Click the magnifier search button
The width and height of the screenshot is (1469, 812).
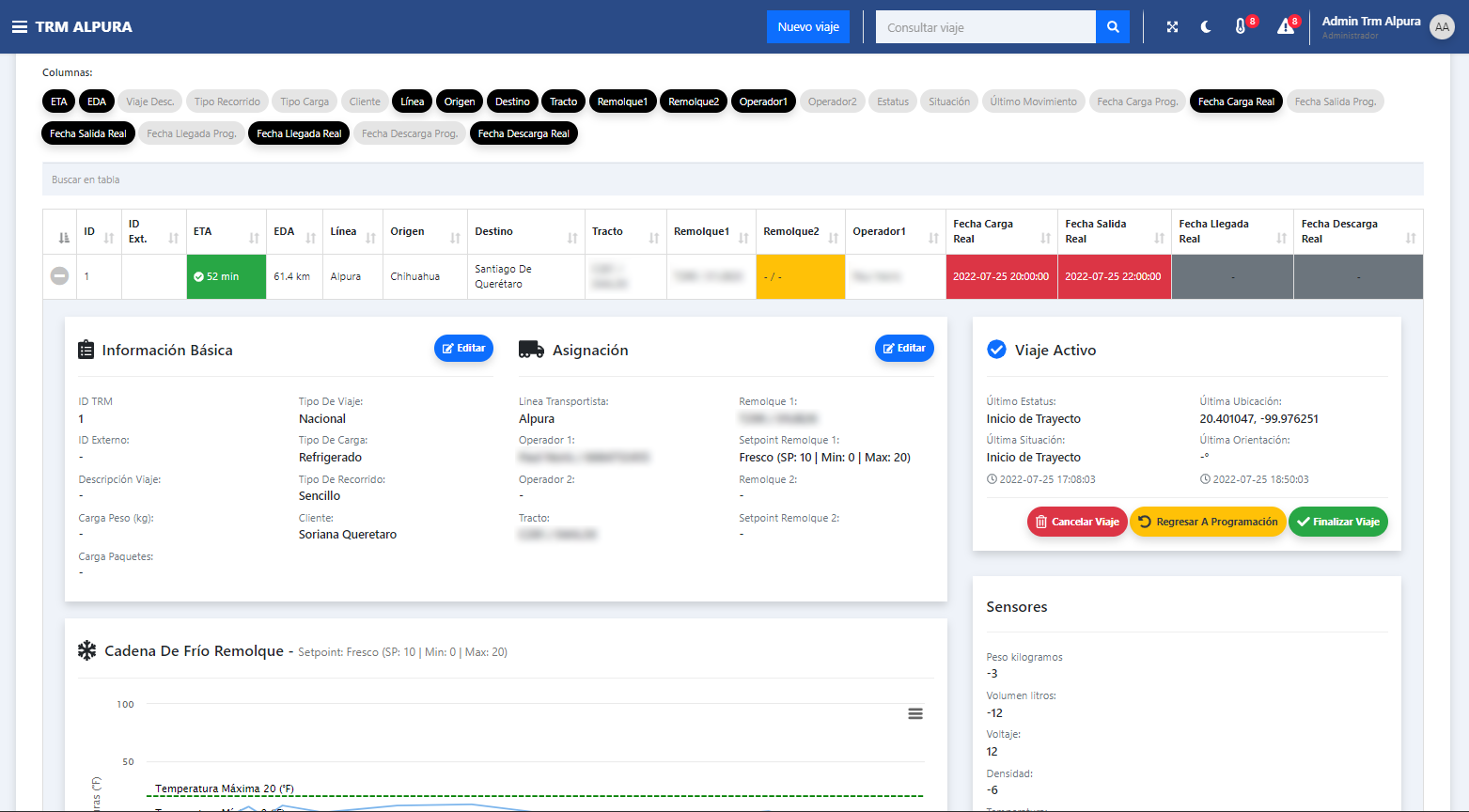tap(1113, 27)
